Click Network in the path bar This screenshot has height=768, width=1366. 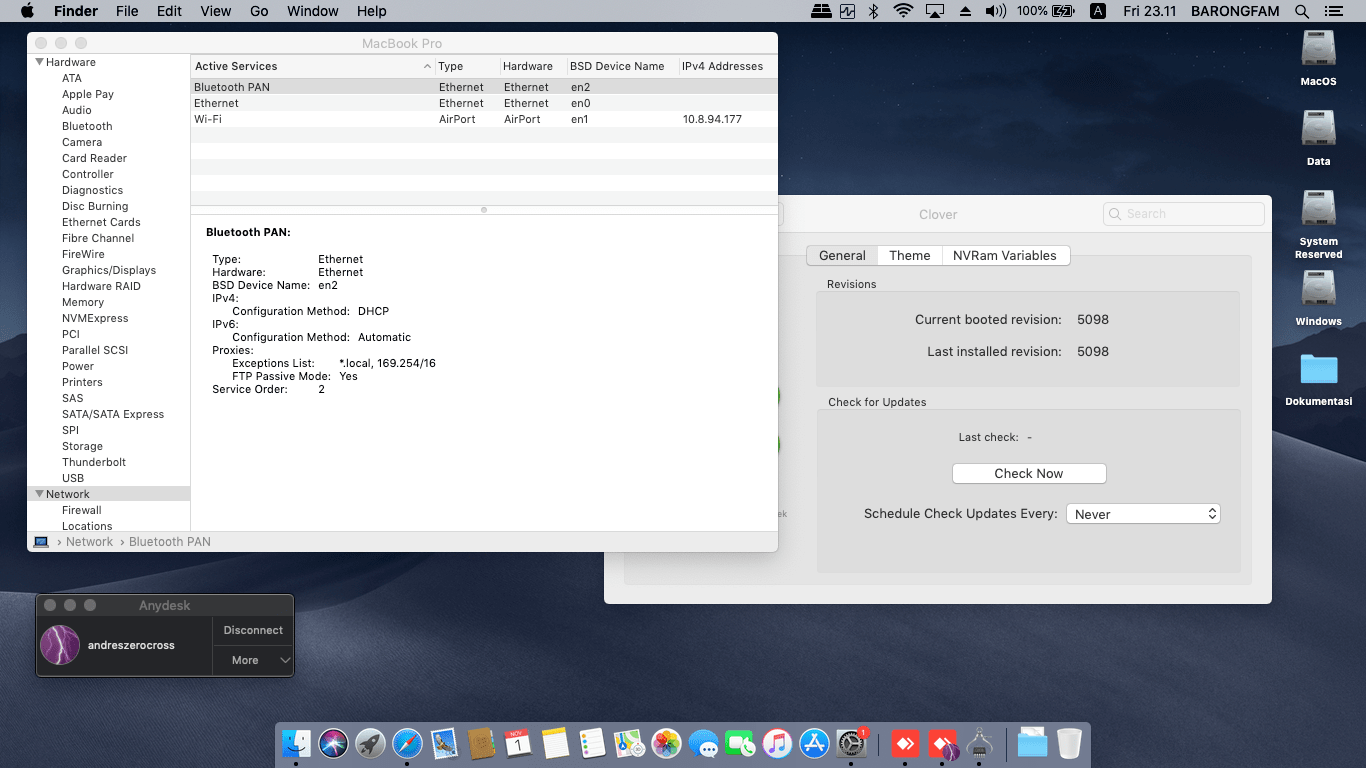(90, 542)
